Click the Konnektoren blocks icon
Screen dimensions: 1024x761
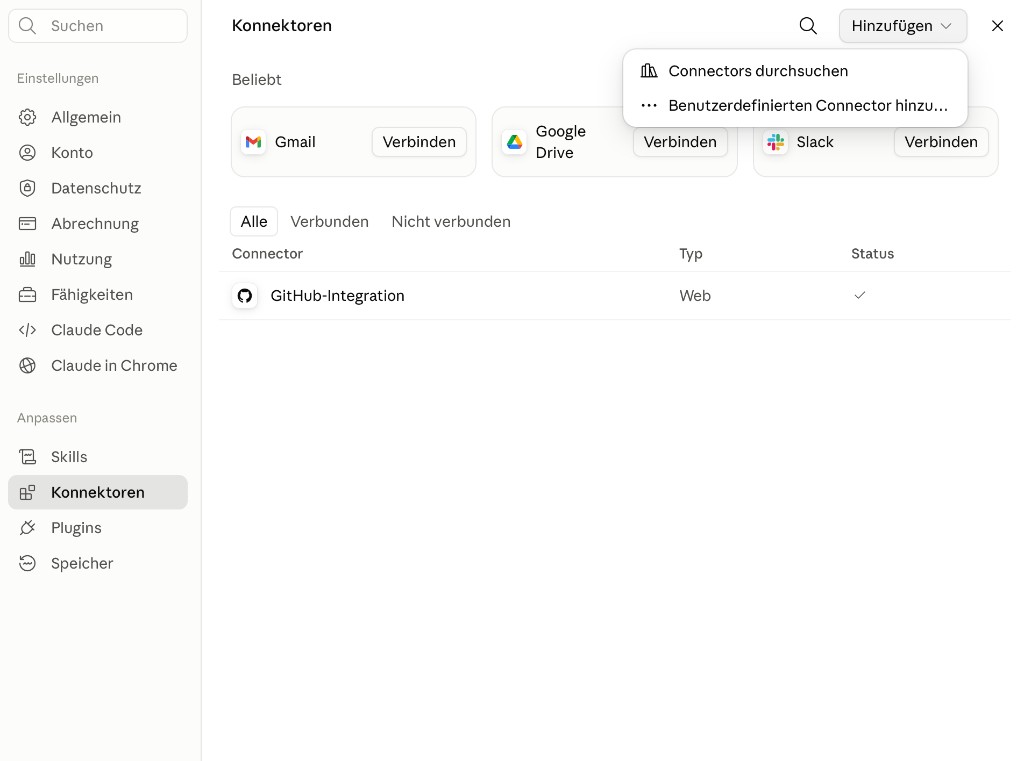27,493
